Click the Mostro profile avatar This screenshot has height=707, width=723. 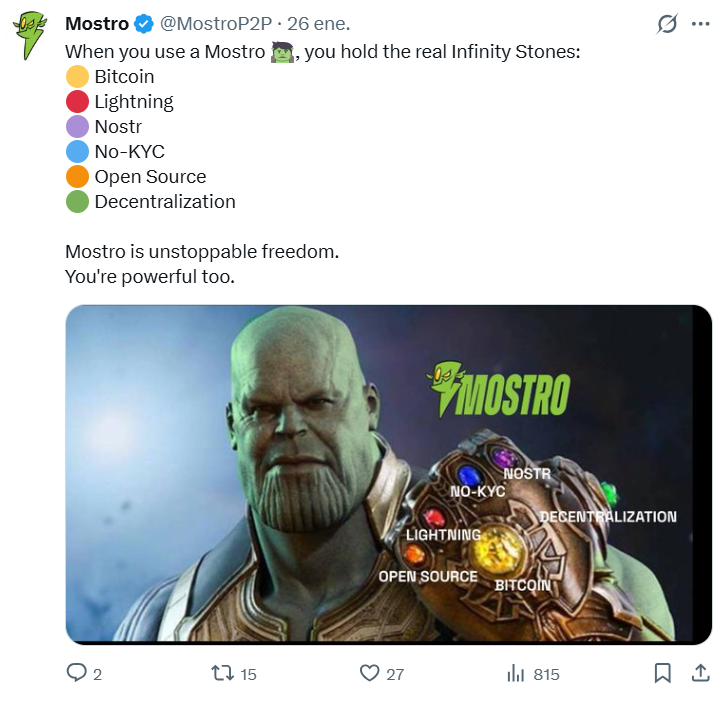32,36
